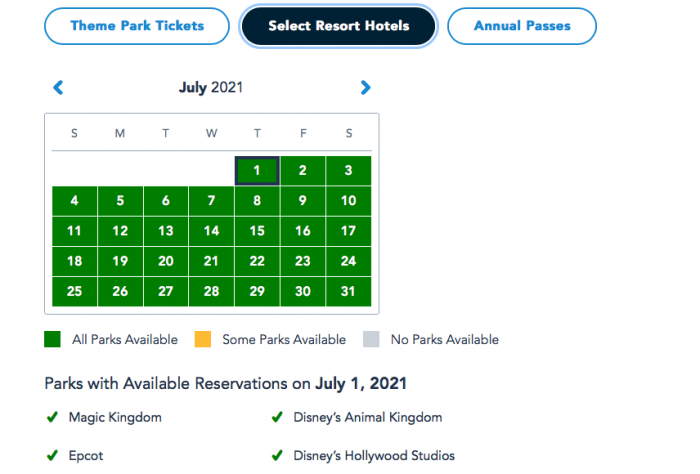Select July 31 in the calendar
Image resolution: width=700 pixels, height=474 pixels.
[x=348, y=291]
